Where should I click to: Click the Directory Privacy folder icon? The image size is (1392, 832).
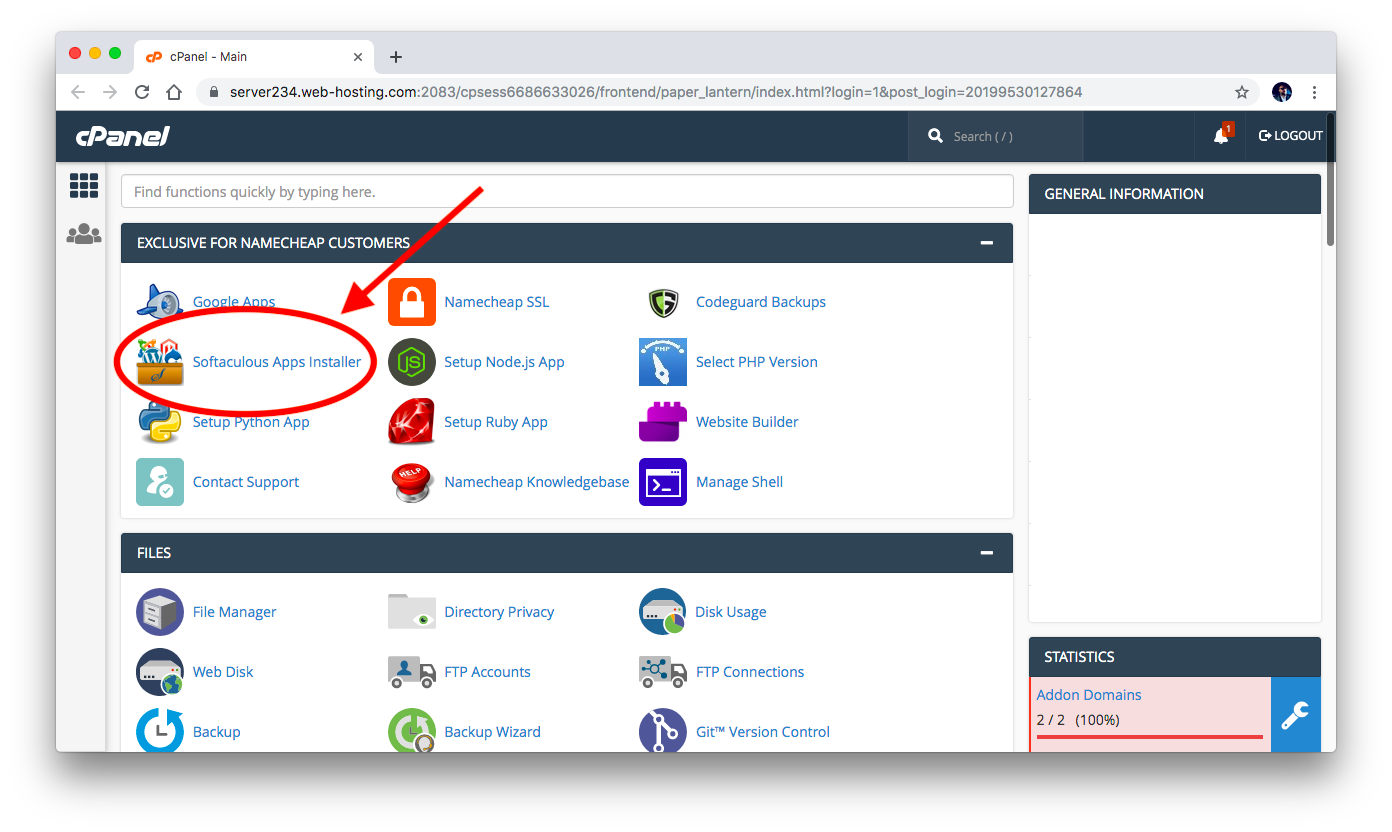click(x=412, y=612)
